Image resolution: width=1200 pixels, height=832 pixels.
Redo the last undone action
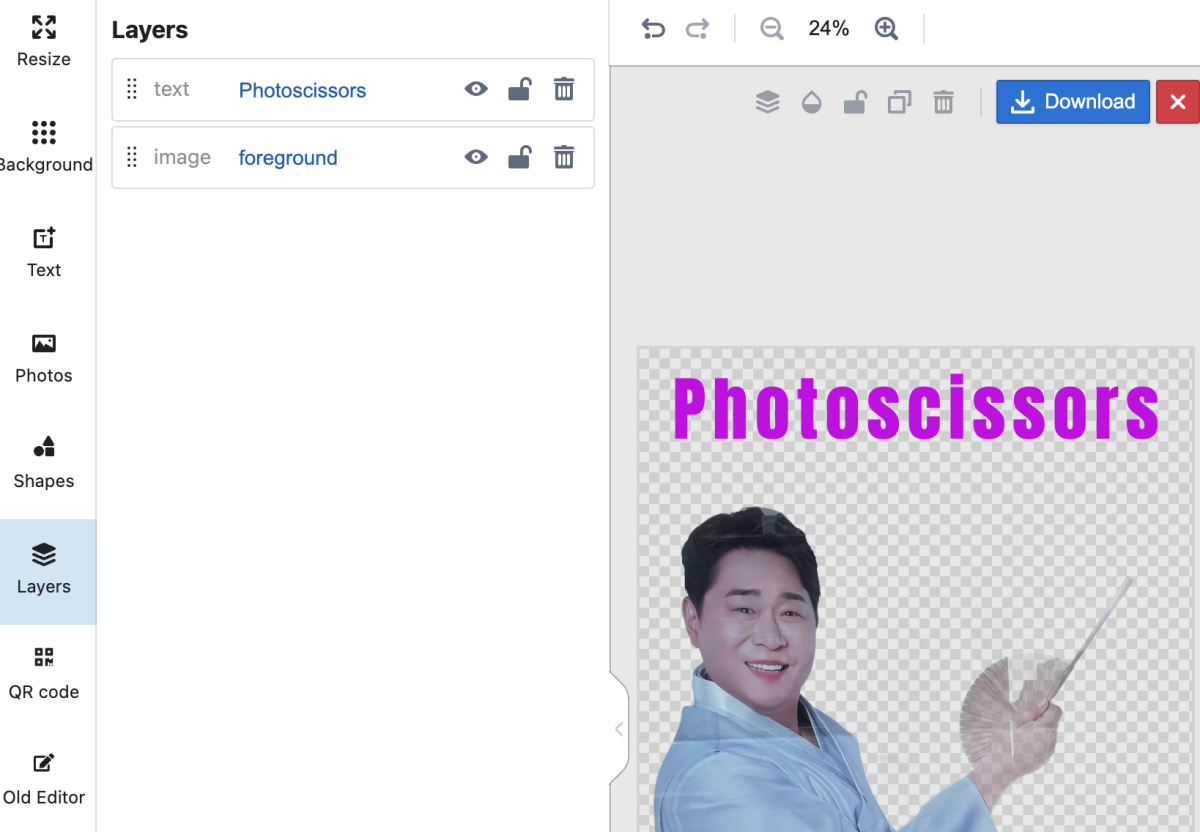[x=697, y=29]
